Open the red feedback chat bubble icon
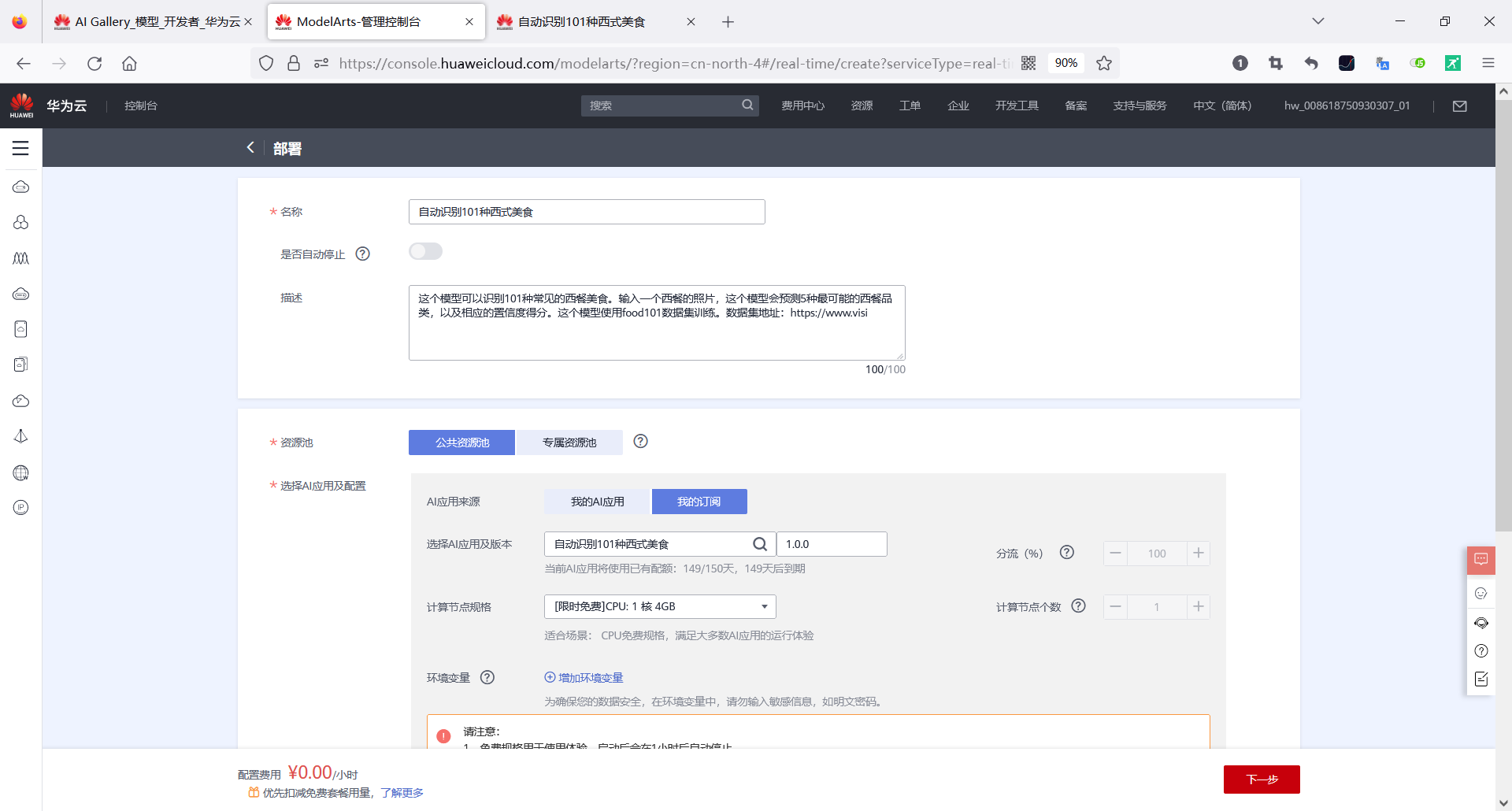The width and height of the screenshot is (1512, 811). click(x=1481, y=560)
